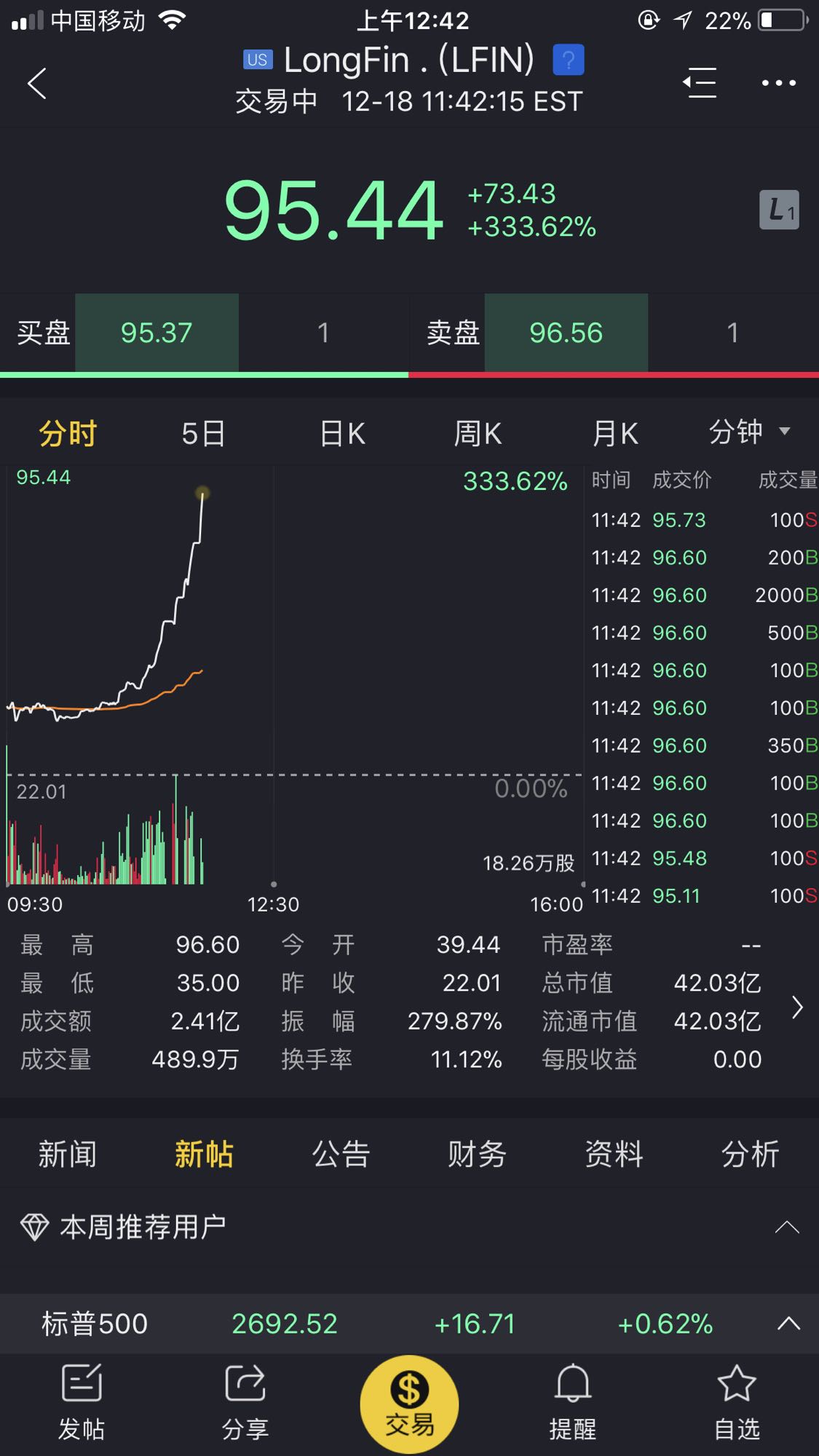Screen dimensions: 819x1456
Task: Open the blue question mark help icon
Action: [x=568, y=60]
